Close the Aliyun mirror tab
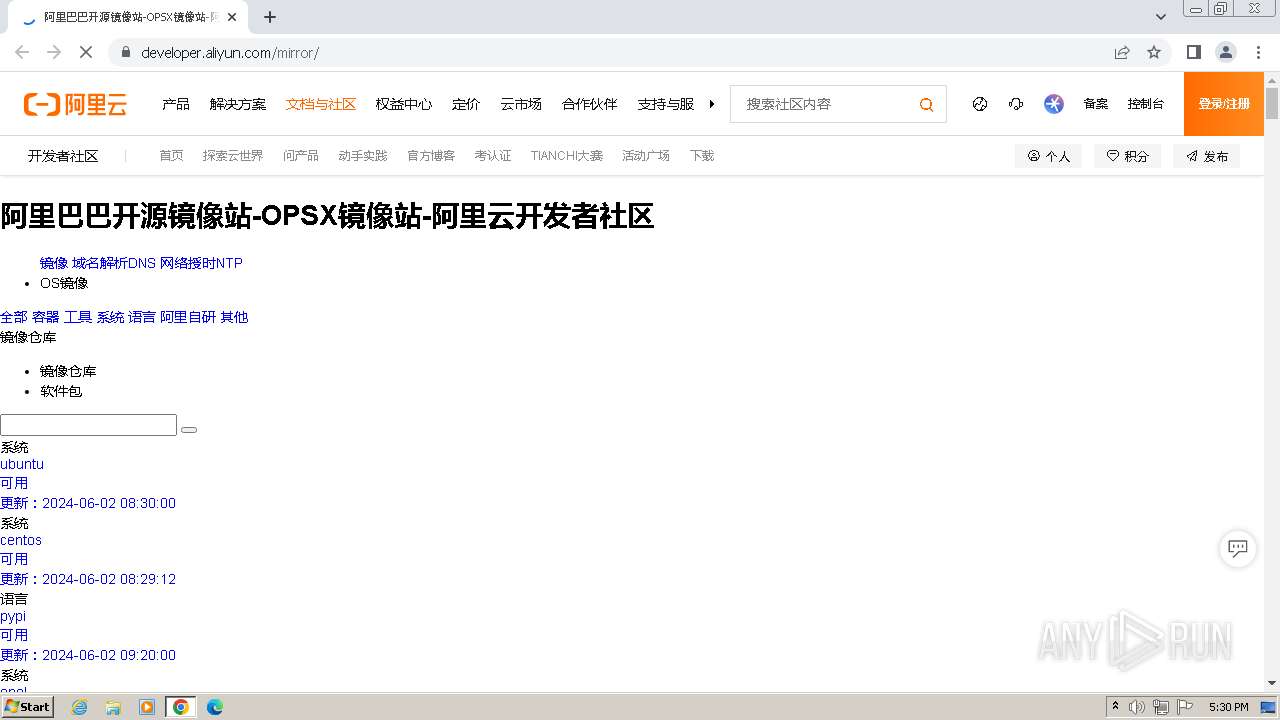The height and width of the screenshot is (720, 1280). click(x=231, y=17)
